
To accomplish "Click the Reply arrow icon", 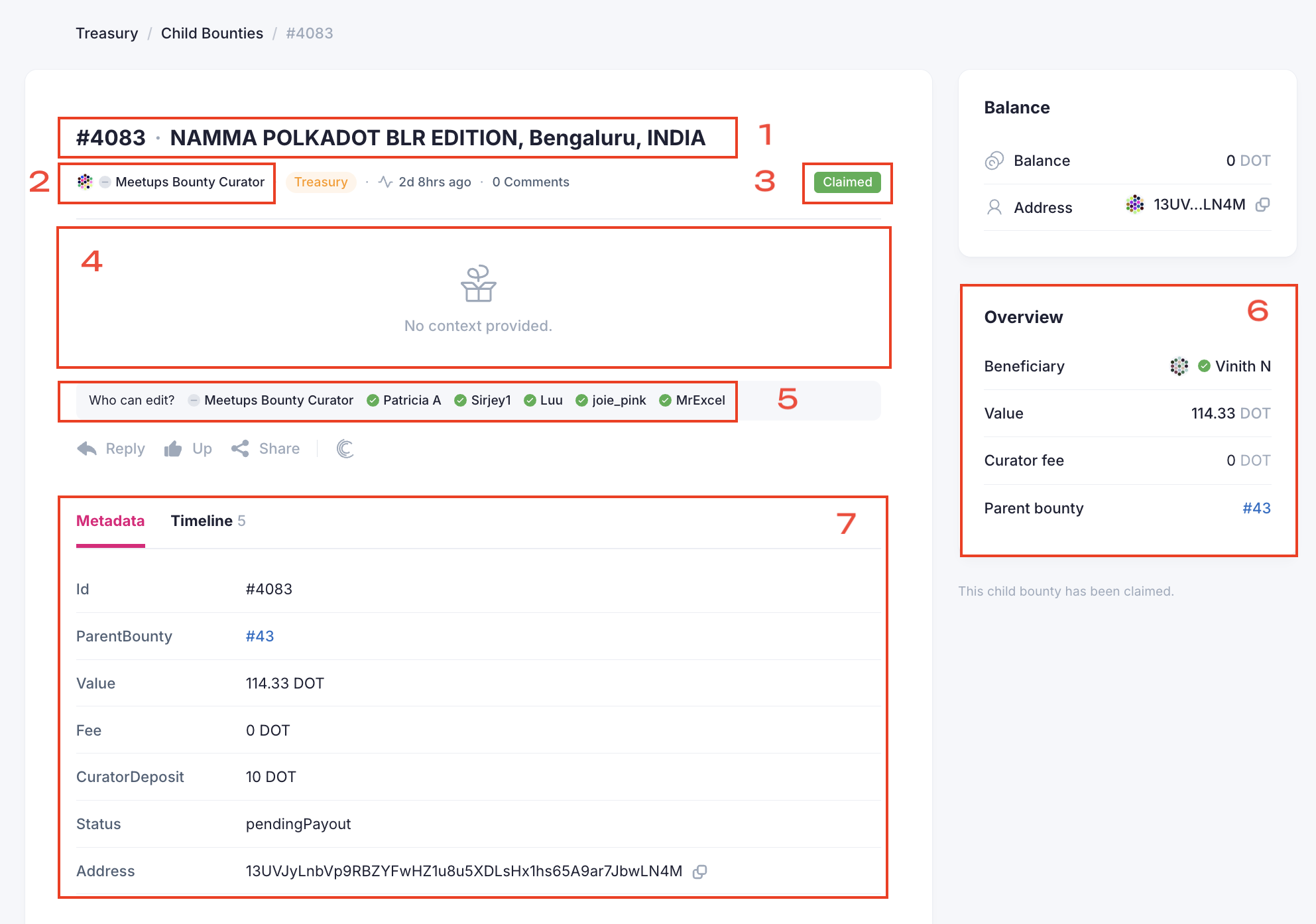I will tap(87, 449).
